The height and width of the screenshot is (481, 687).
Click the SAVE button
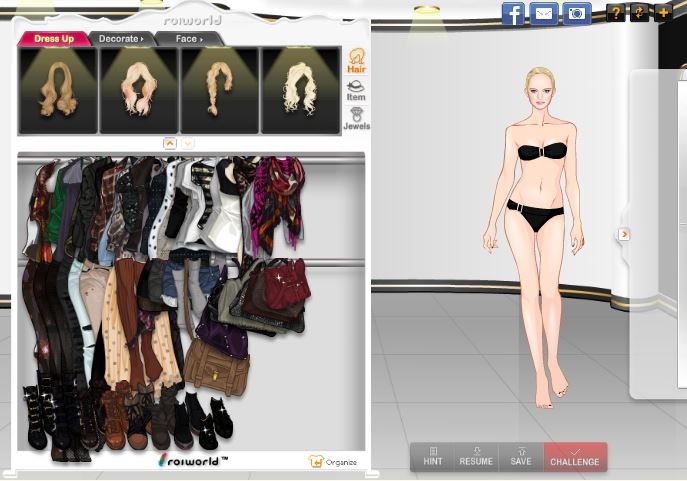tap(521, 457)
